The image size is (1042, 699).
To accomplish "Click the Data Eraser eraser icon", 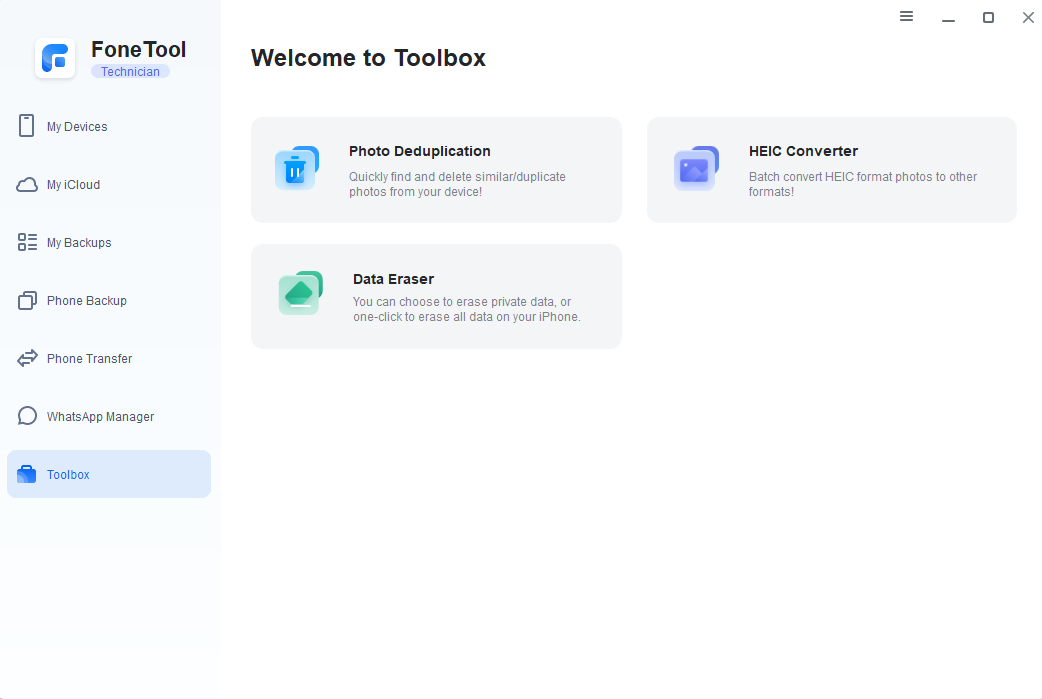I will 300,295.
